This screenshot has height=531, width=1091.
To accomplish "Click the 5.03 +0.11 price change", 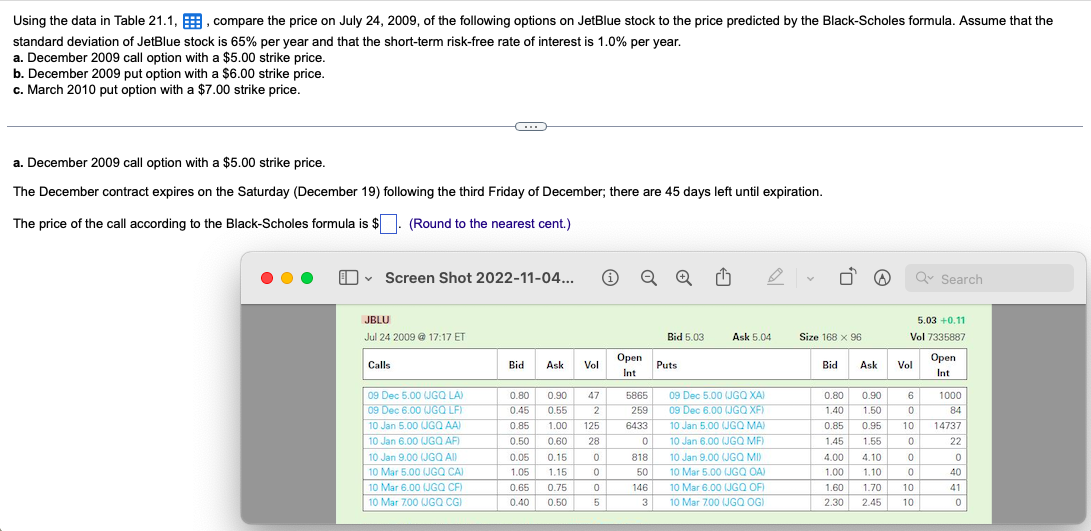I will [x=943, y=320].
